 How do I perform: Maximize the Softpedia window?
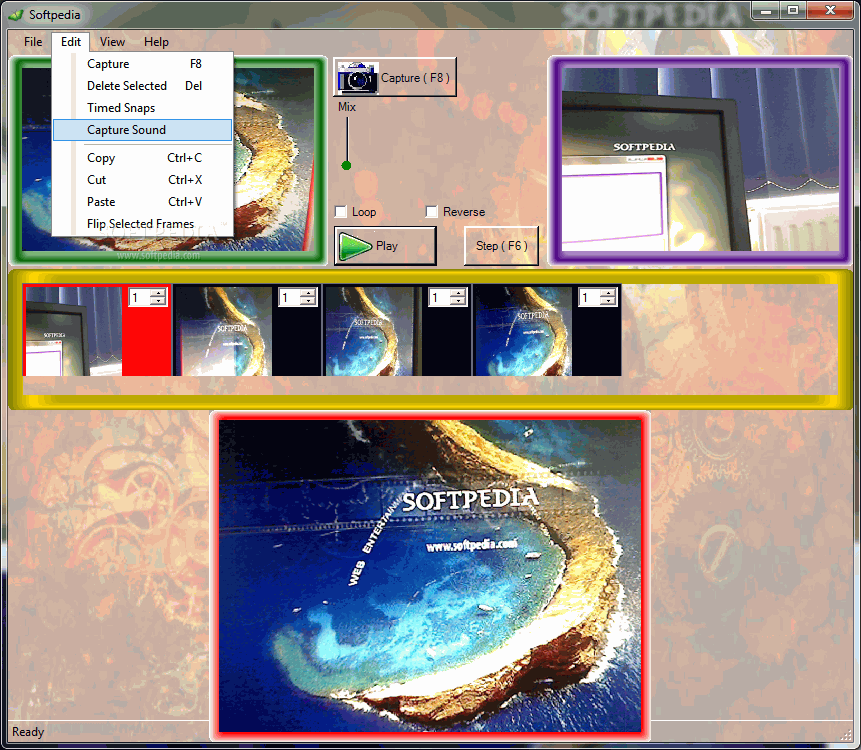(793, 10)
